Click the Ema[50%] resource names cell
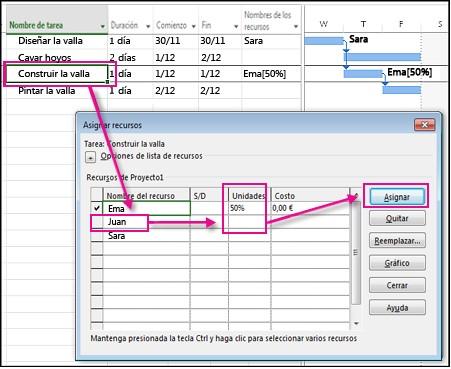Viewport: 451px width, 369px height. point(271,74)
